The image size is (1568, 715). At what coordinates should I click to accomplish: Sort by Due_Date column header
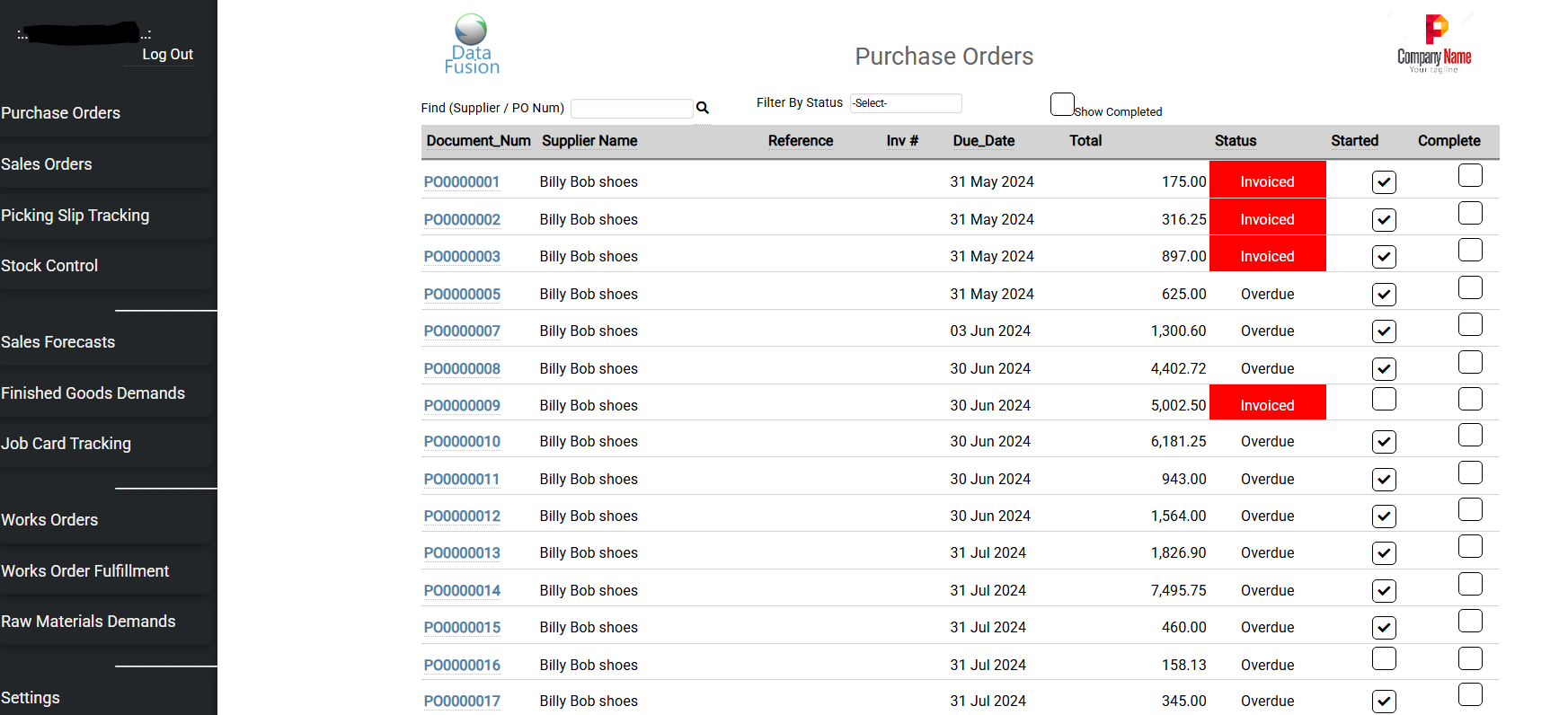[x=983, y=141]
